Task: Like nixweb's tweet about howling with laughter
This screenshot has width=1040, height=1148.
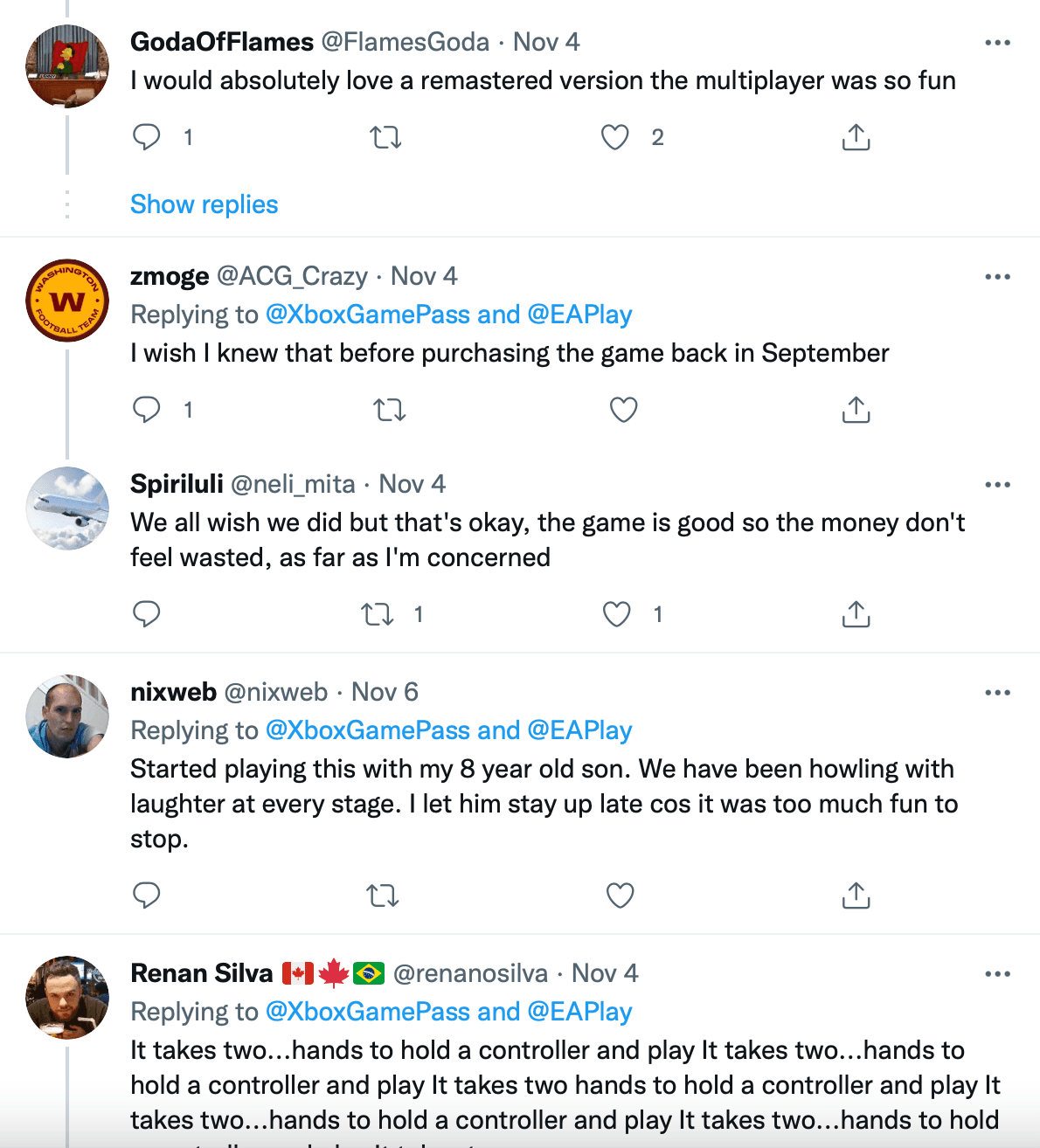Action: (x=621, y=896)
